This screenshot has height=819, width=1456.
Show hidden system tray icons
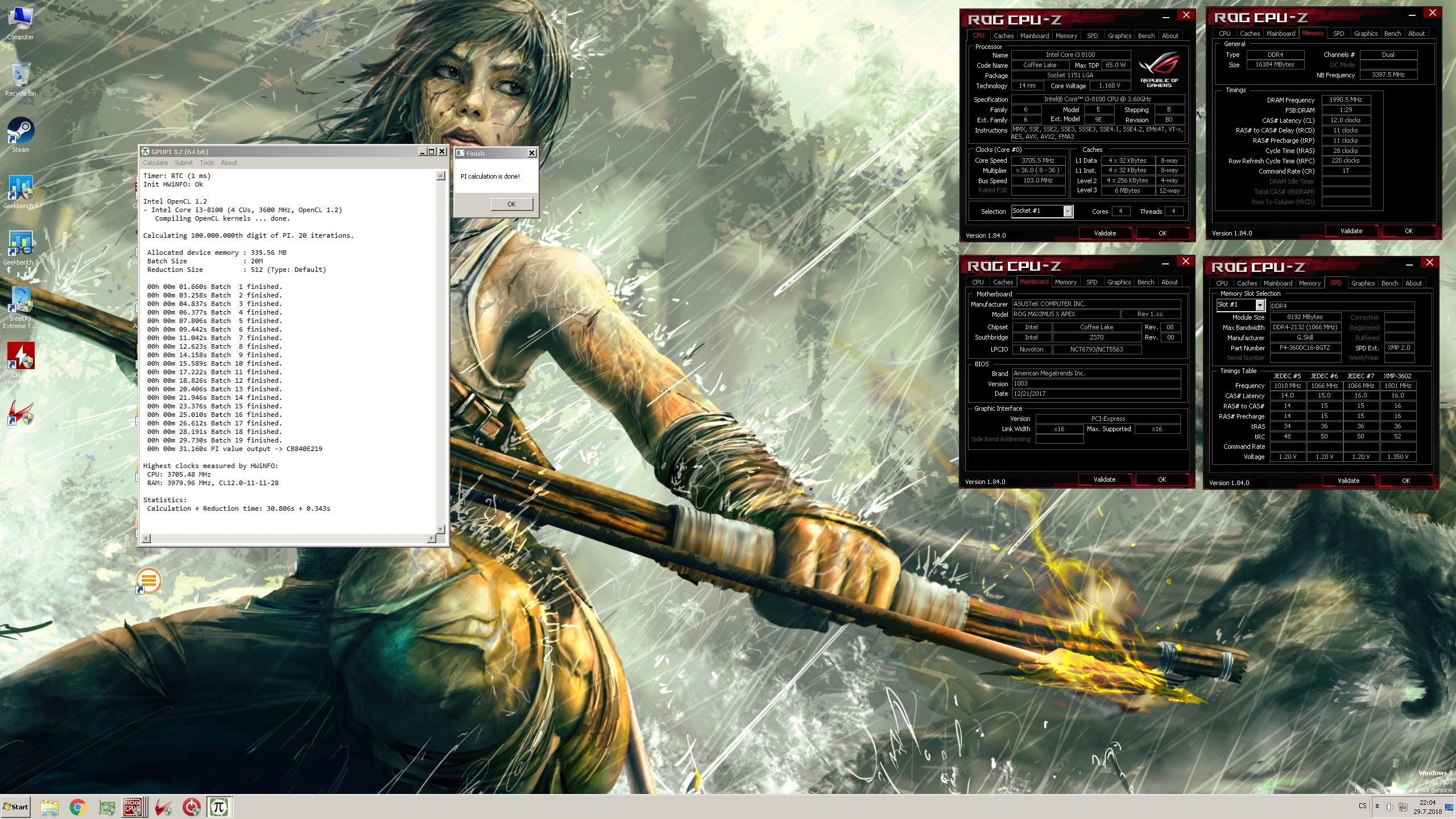(1377, 806)
